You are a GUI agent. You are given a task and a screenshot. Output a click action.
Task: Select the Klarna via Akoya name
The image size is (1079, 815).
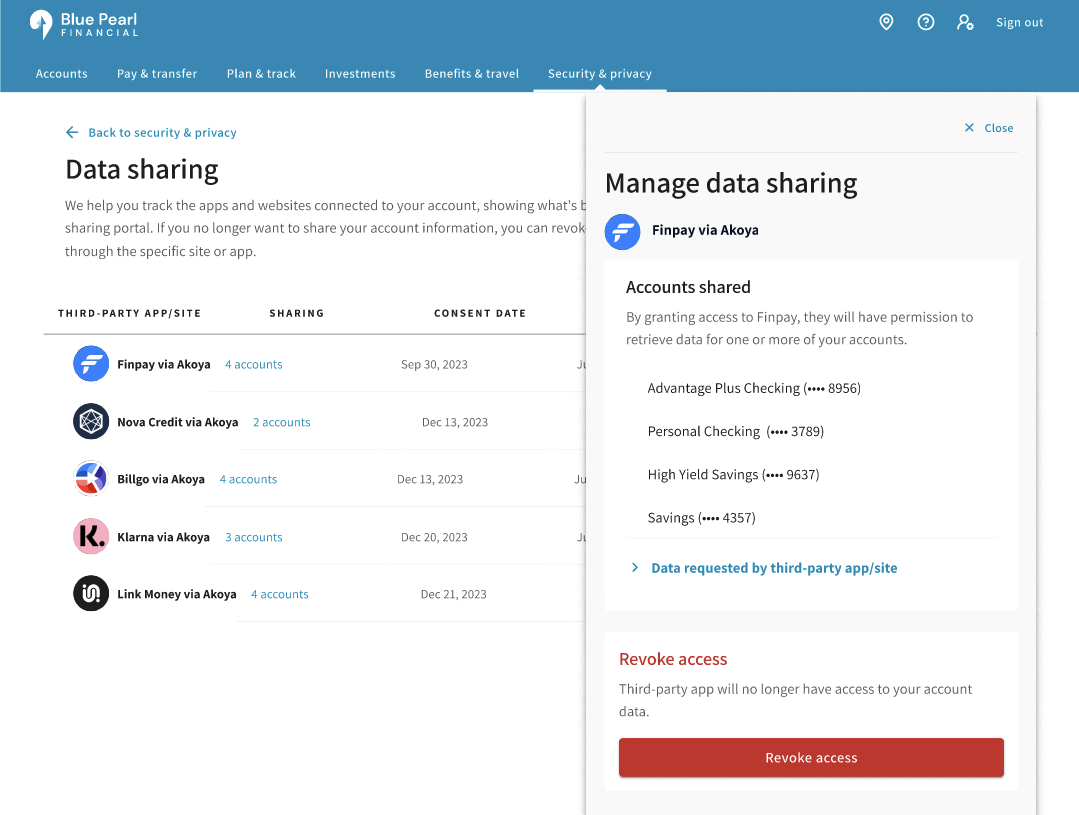click(x=163, y=537)
